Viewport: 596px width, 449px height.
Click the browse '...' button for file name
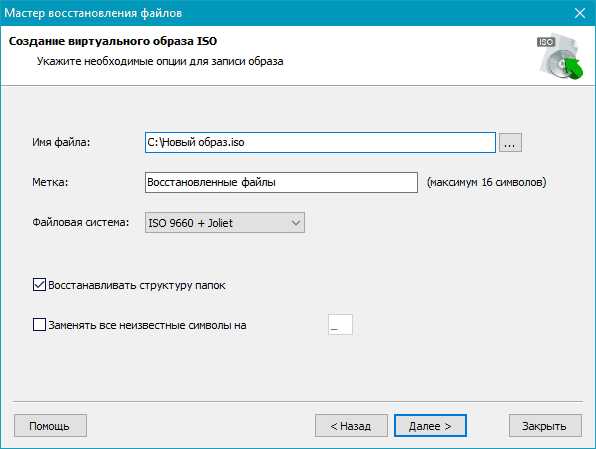(x=510, y=143)
